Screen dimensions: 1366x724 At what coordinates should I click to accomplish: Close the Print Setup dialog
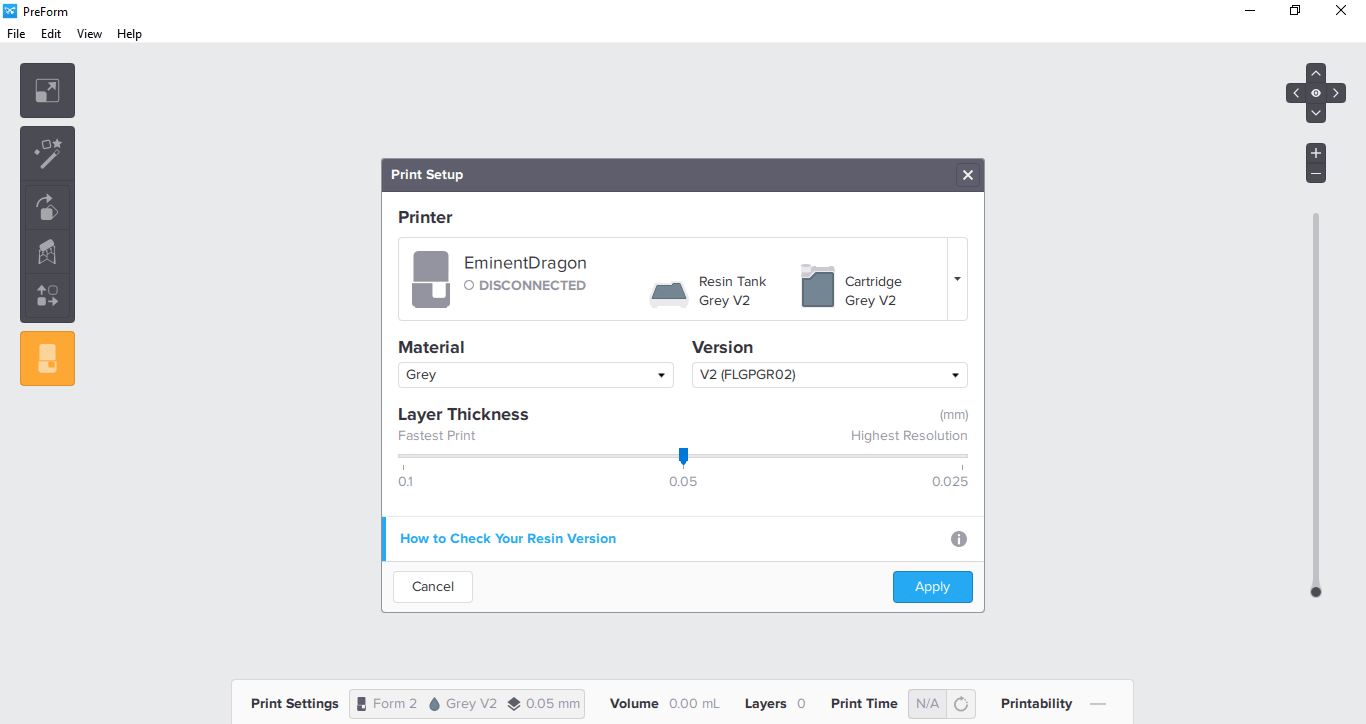967,175
